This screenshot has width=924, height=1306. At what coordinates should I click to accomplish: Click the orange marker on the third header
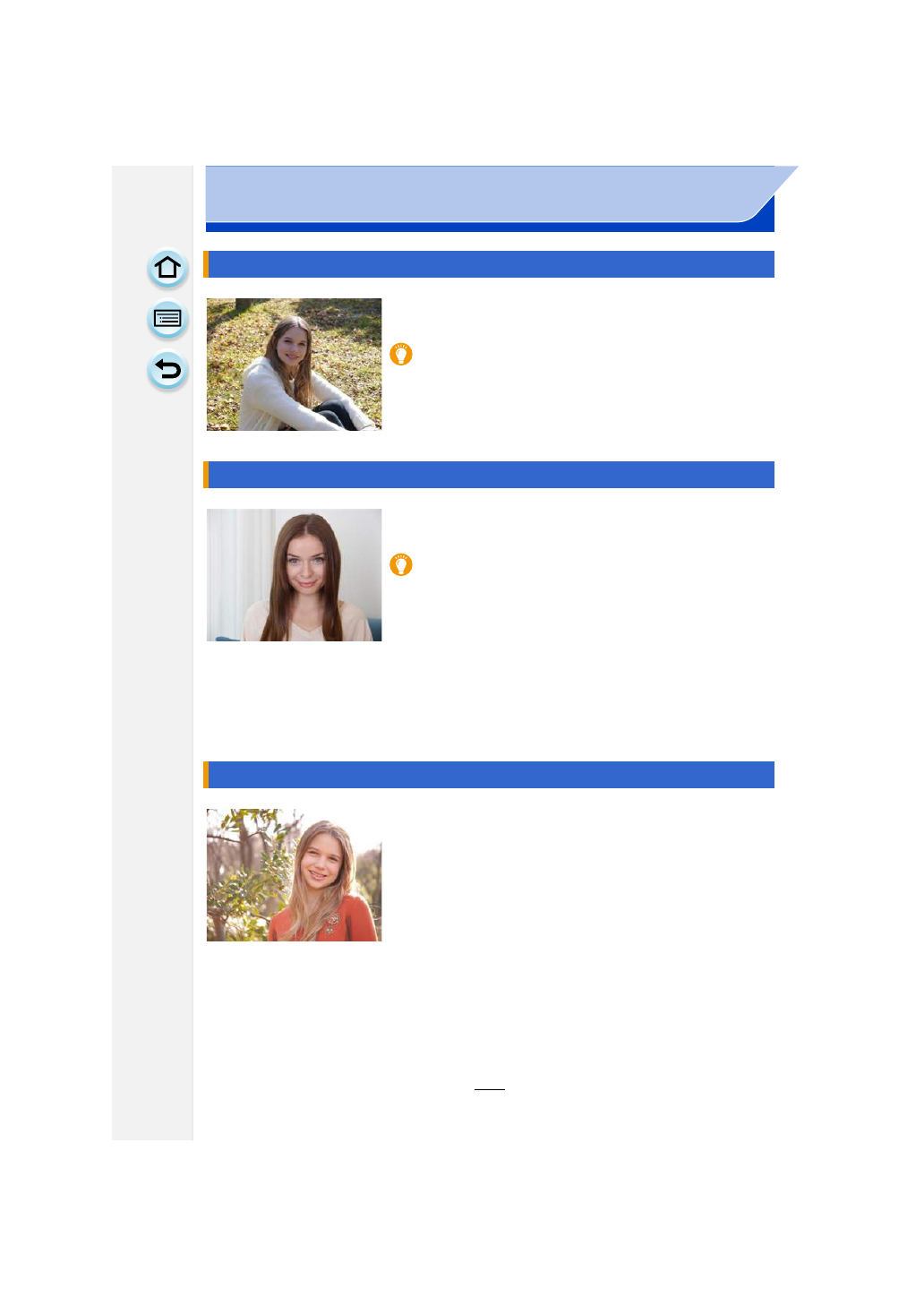[206, 775]
